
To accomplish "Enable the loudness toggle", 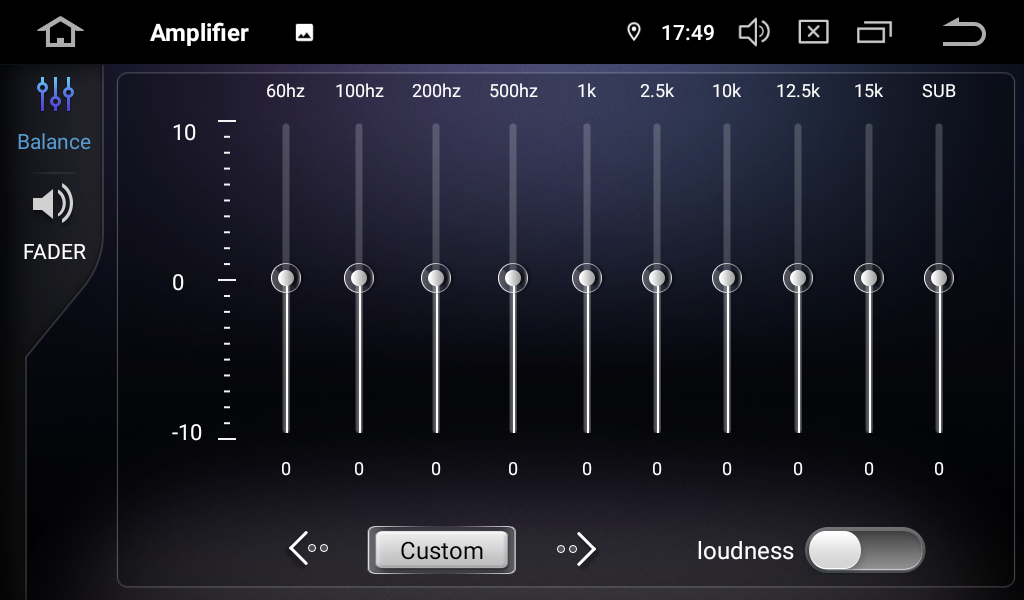I will [x=865, y=550].
